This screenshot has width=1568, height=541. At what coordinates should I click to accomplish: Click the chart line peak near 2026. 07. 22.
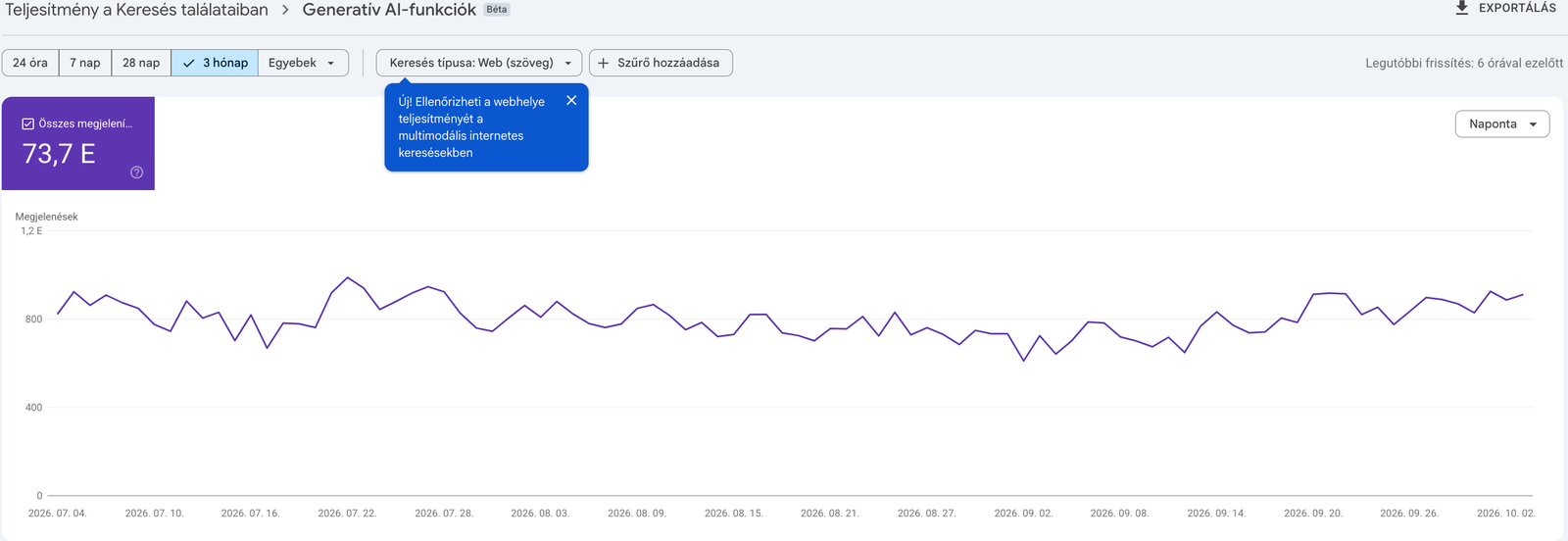pos(347,277)
